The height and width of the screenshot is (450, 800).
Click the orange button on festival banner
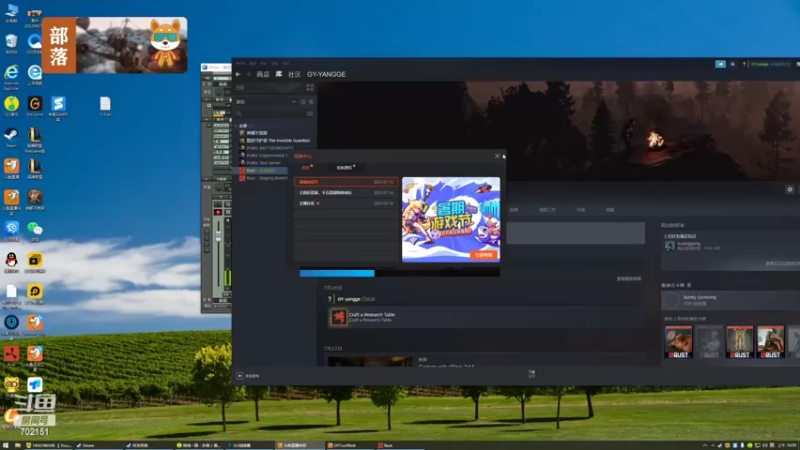[x=484, y=254]
